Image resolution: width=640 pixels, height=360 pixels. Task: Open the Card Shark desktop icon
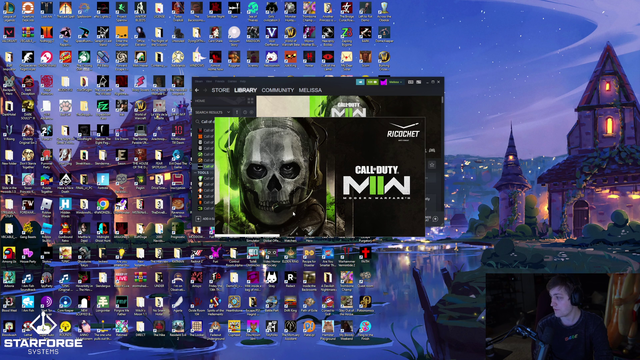coord(215,33)
